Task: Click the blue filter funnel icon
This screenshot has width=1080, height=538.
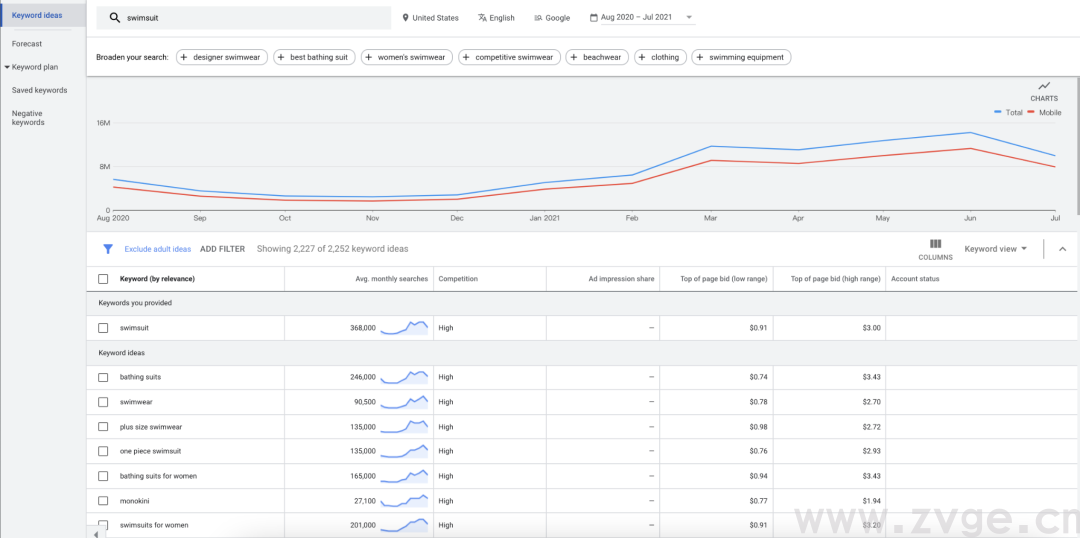Action: point(108,249)
